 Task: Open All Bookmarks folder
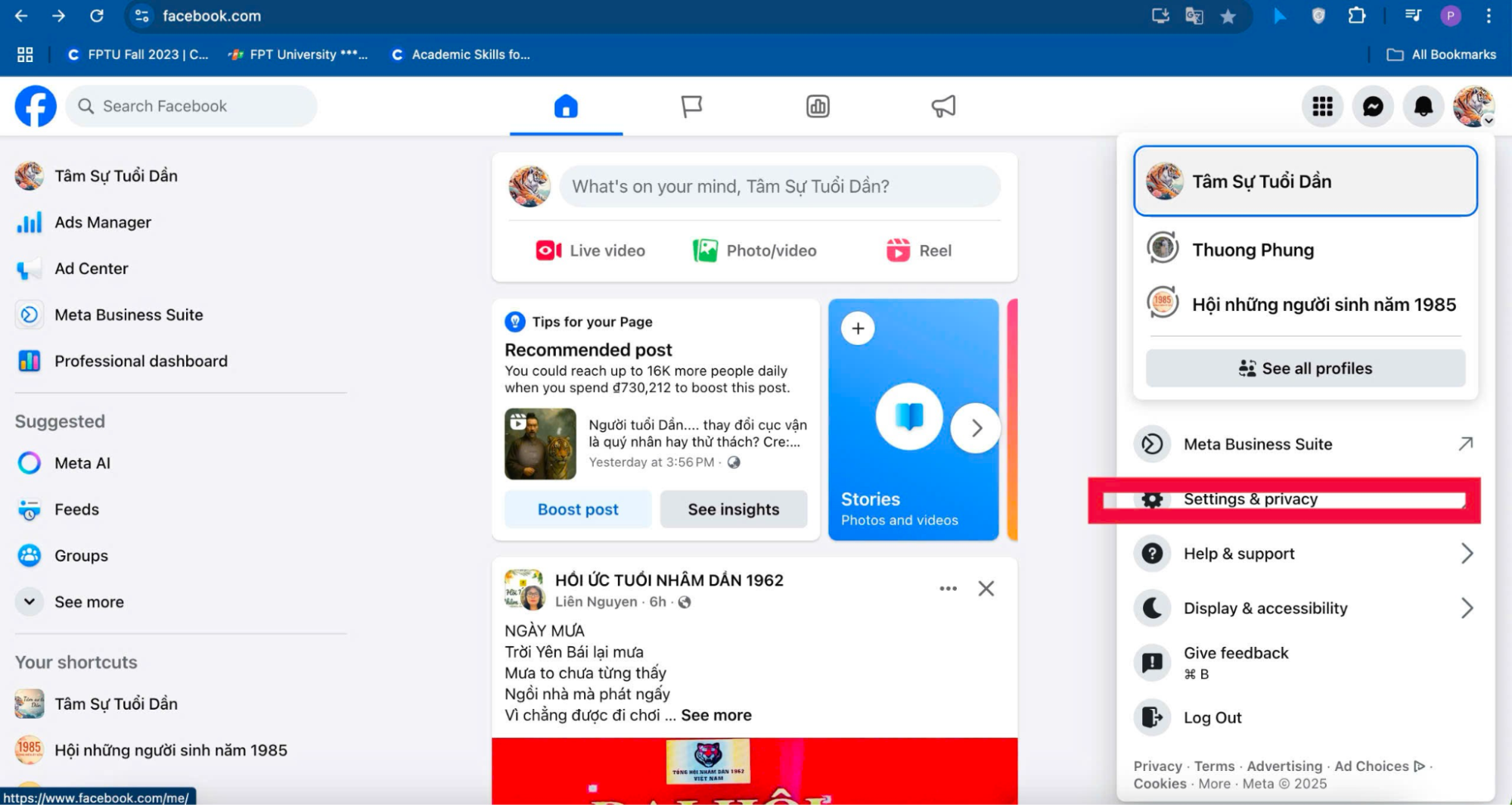(1441, 54)
